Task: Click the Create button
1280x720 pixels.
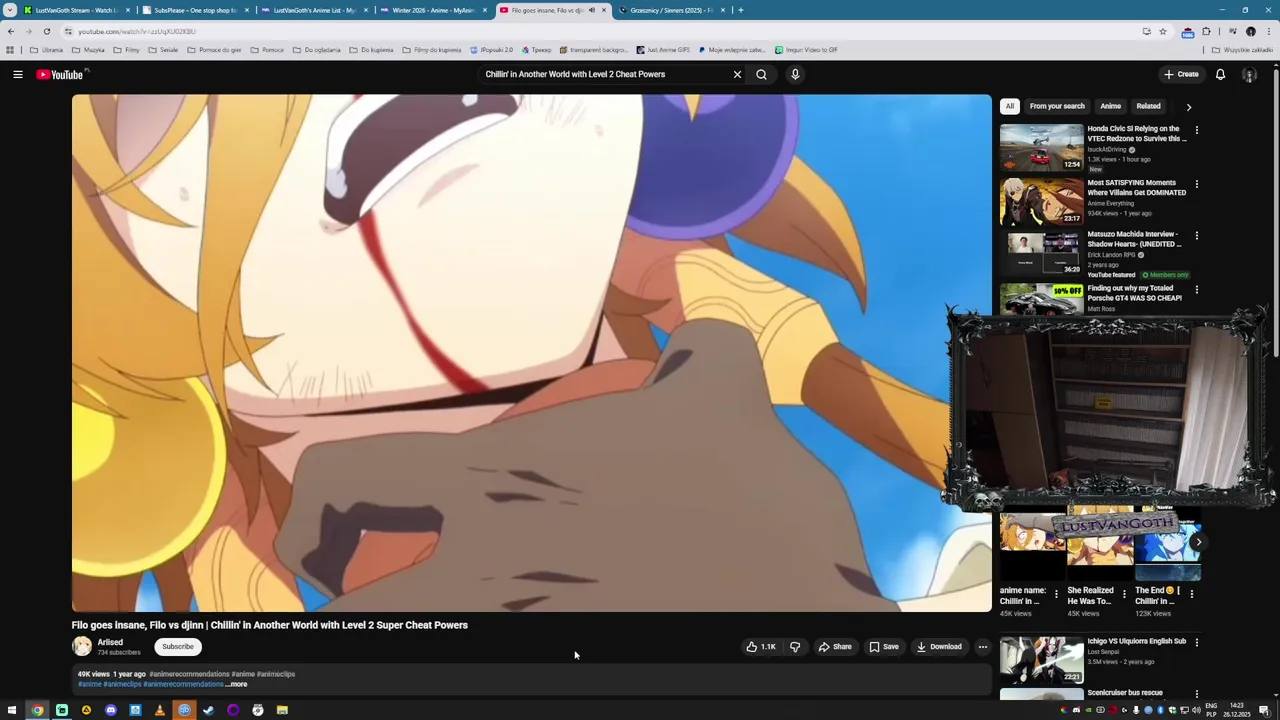Action: tap(1180, 74)
